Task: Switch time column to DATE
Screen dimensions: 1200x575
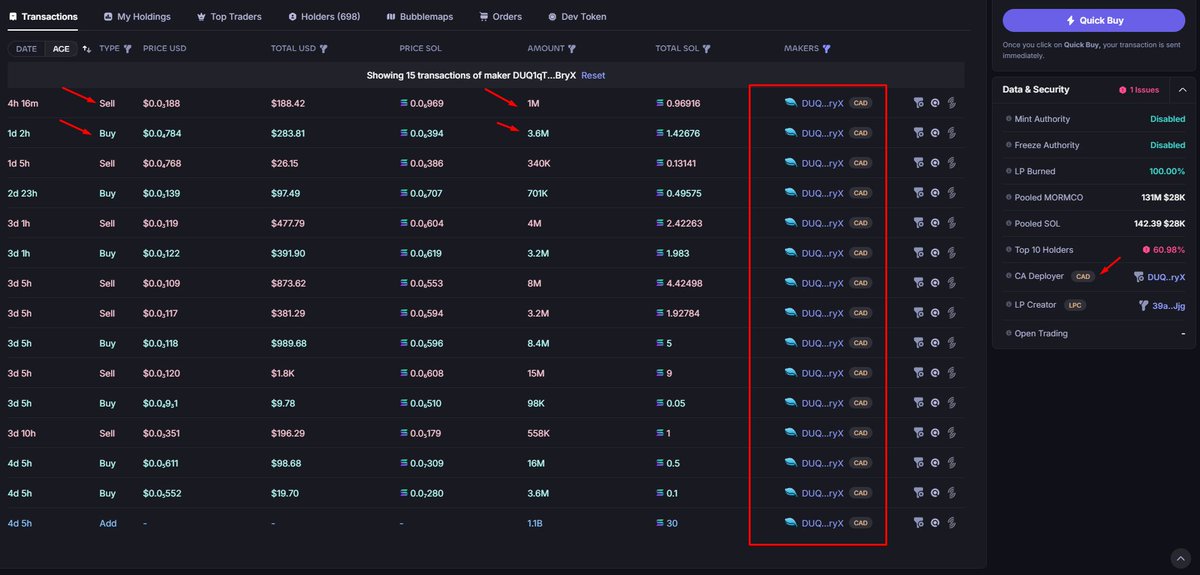Action: coord(26,48)
